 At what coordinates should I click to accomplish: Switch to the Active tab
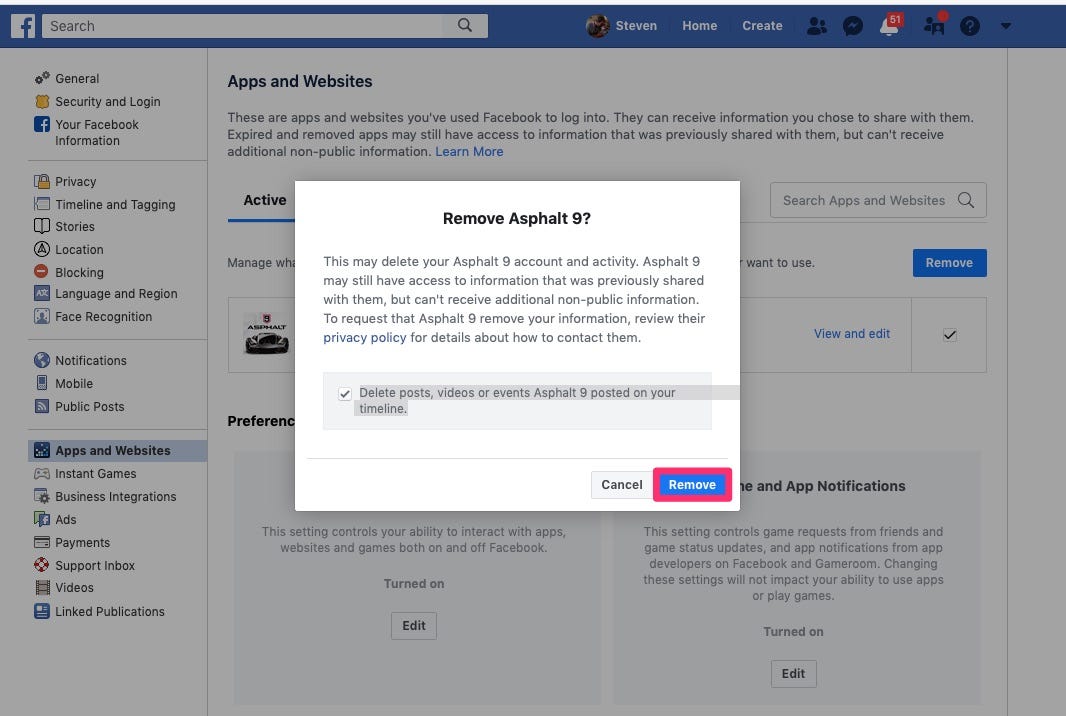tap(264, 200)
